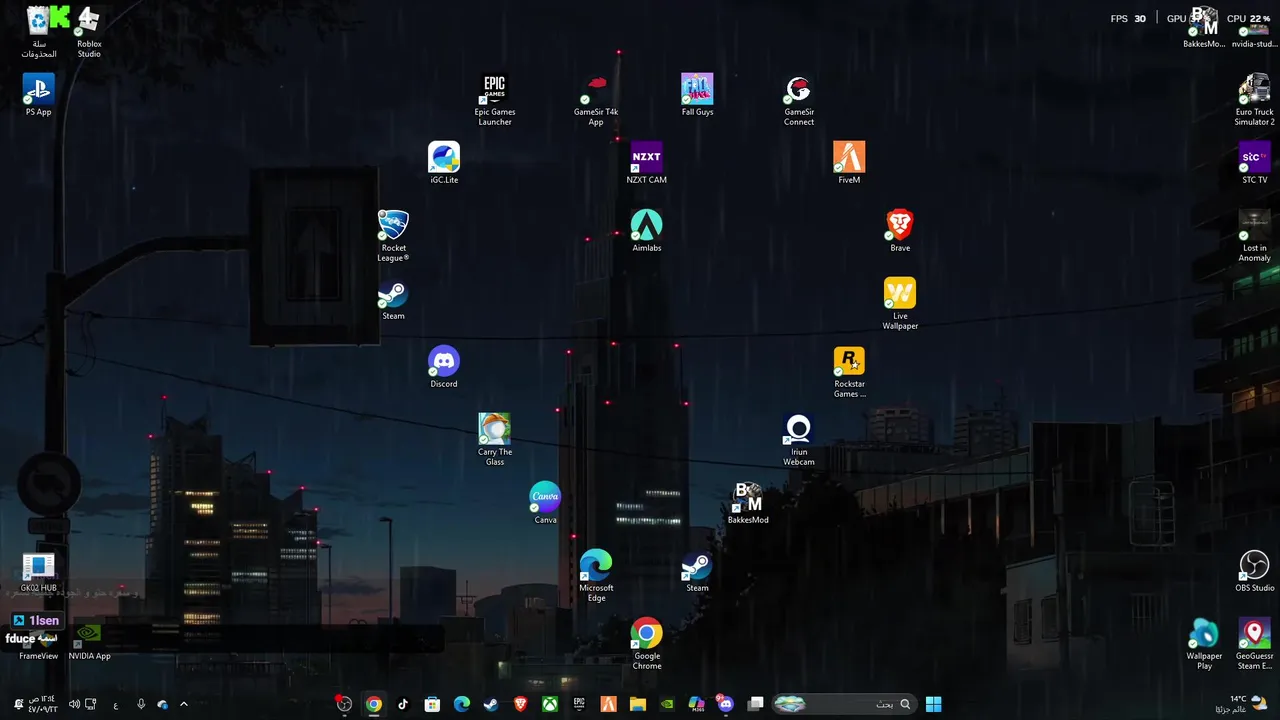
Task: Launch Edge from the taskbar
Action: (x=461, y=704)
